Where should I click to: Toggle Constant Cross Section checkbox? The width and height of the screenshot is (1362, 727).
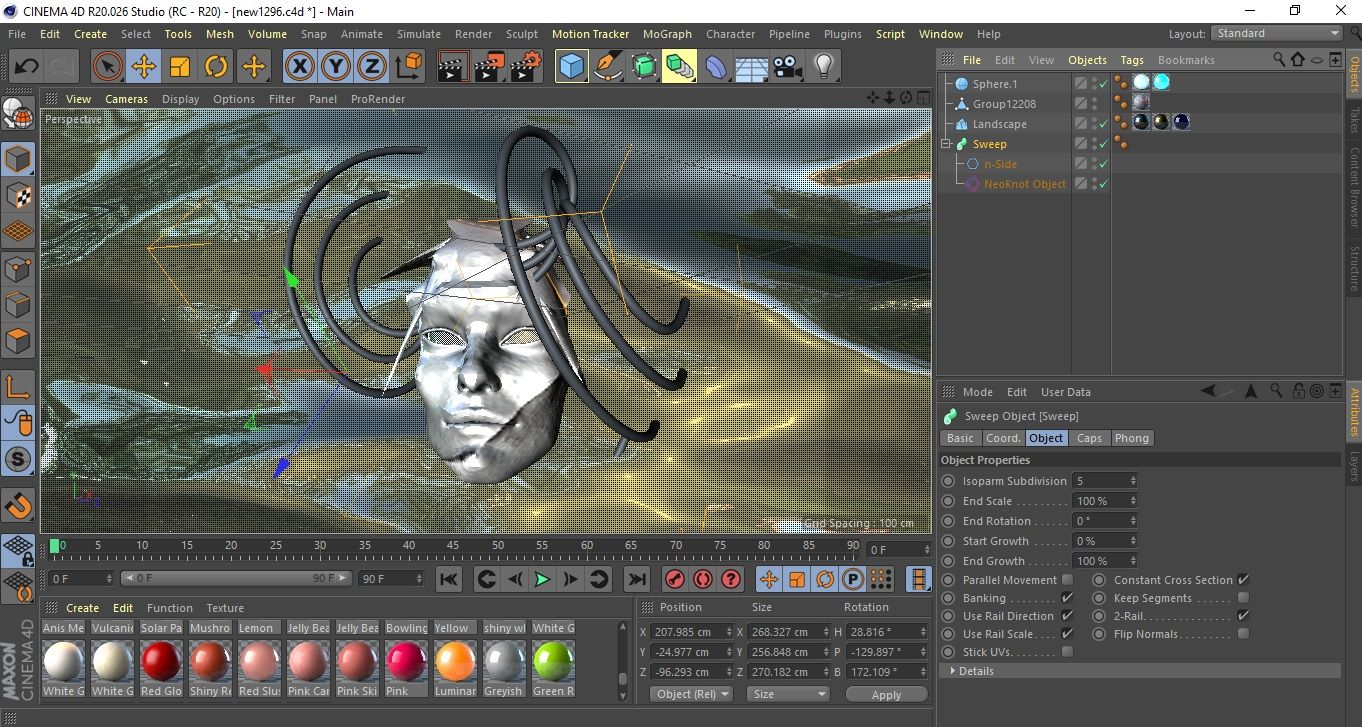1243,580
